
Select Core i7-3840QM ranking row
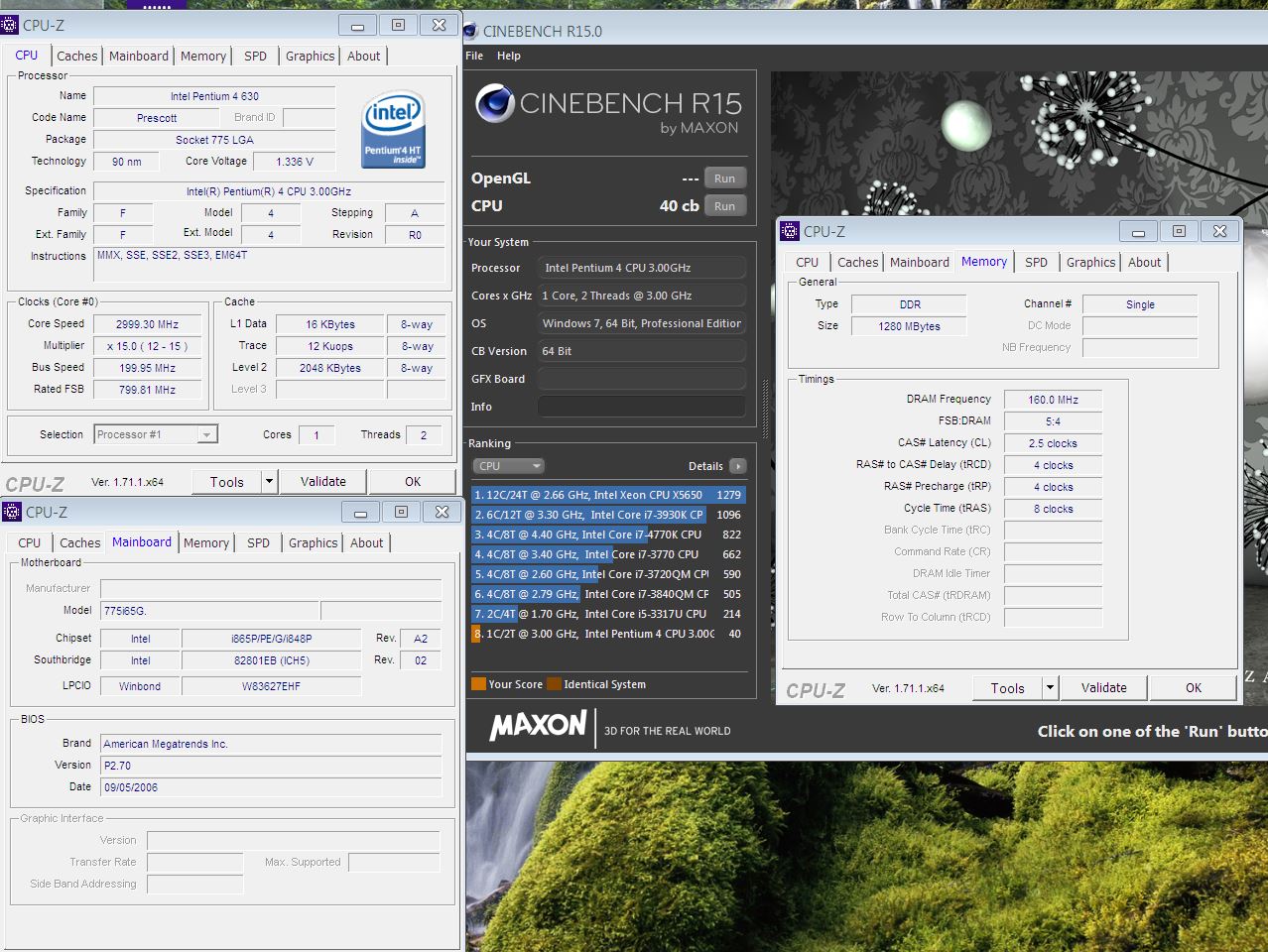pyautogui.click(x=608, y=594)
